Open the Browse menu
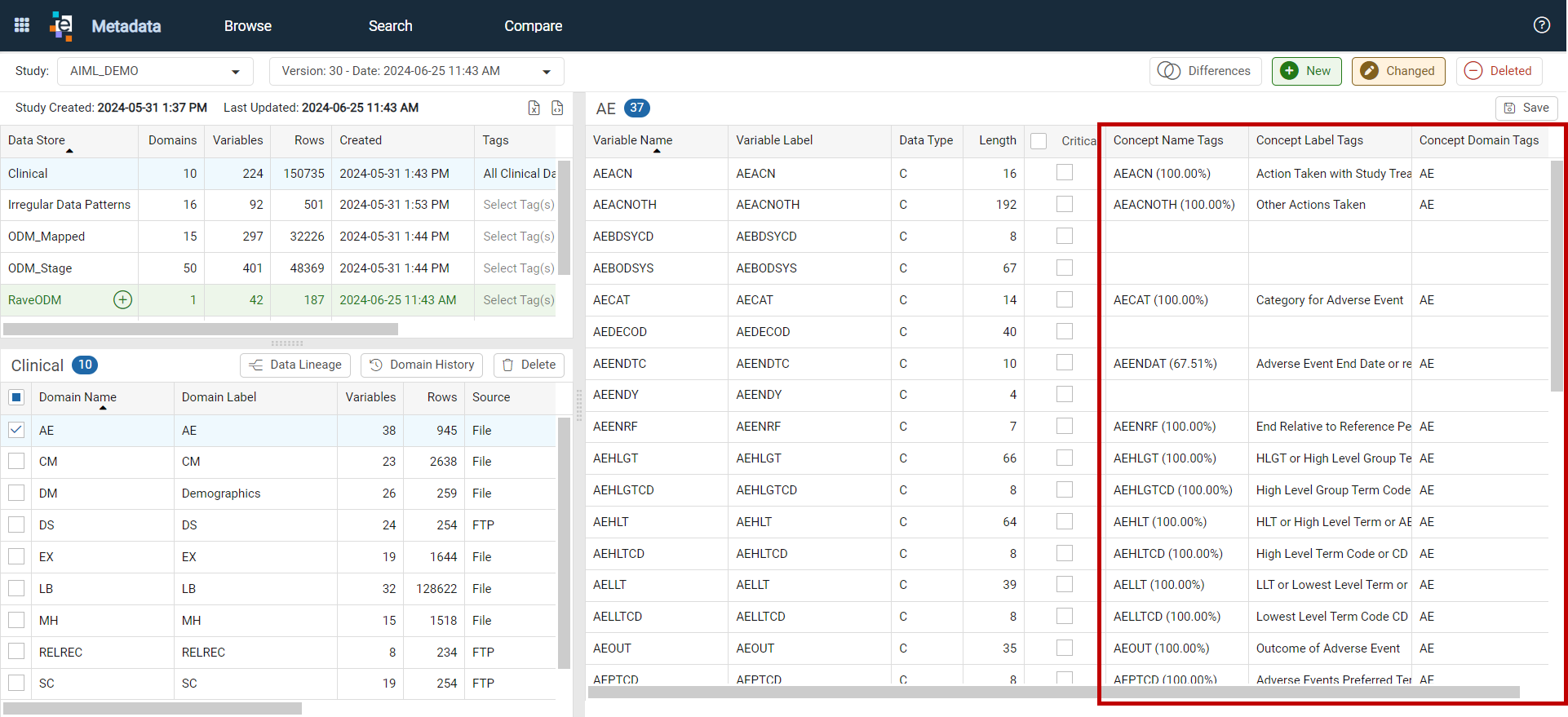 coord(248,26)
